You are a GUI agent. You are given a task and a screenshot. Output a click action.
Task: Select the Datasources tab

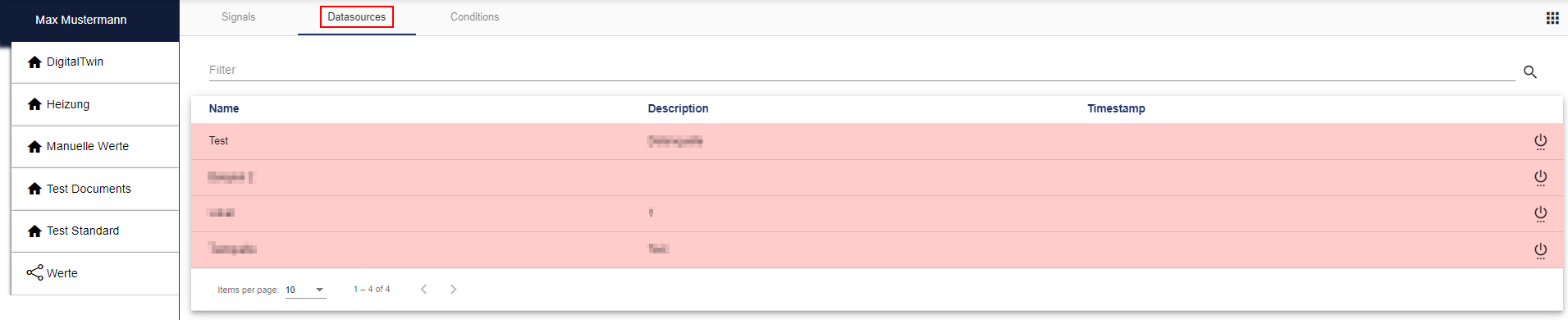pyautogui.click(x=357, y=17)
